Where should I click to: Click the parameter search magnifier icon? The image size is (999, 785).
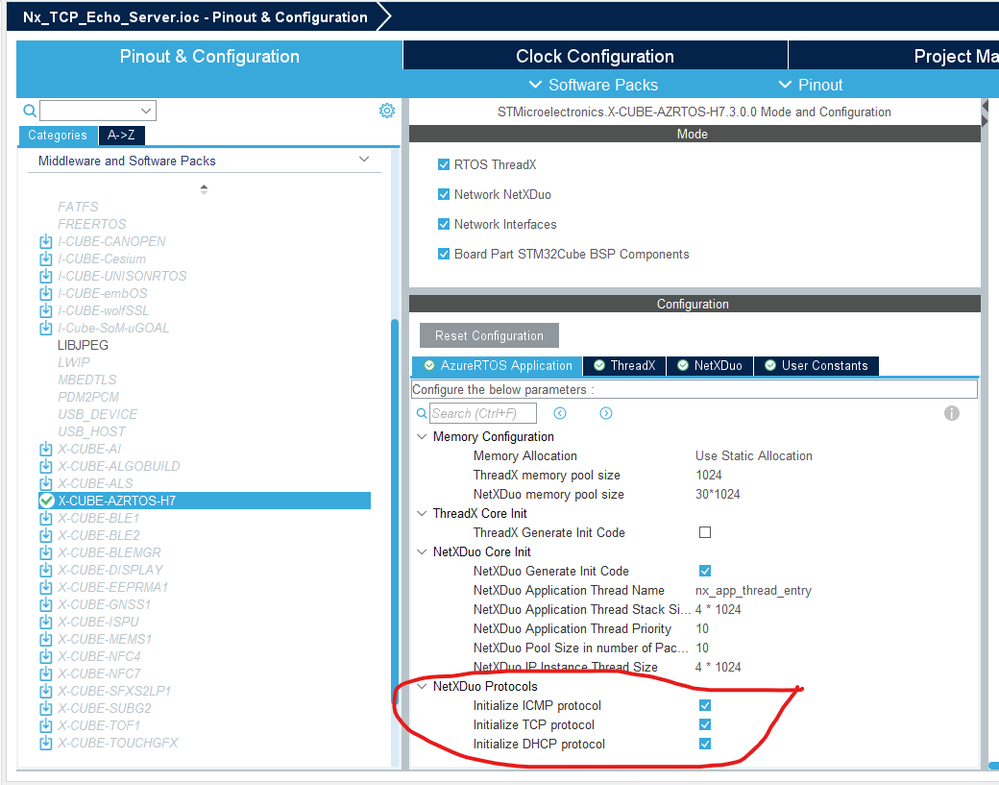click(421, 414)
